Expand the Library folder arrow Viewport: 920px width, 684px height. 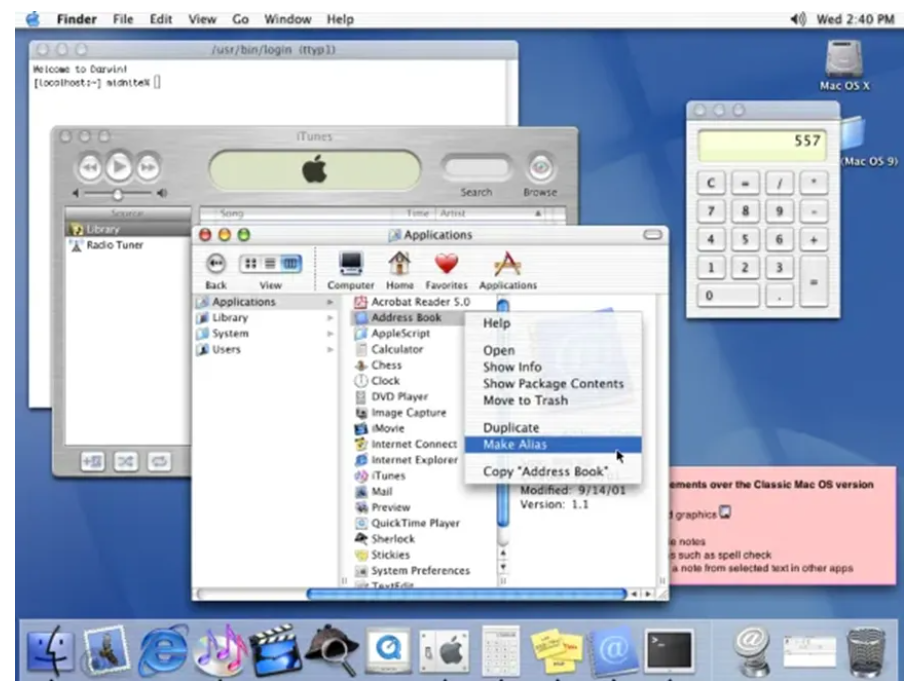[330, 318]
